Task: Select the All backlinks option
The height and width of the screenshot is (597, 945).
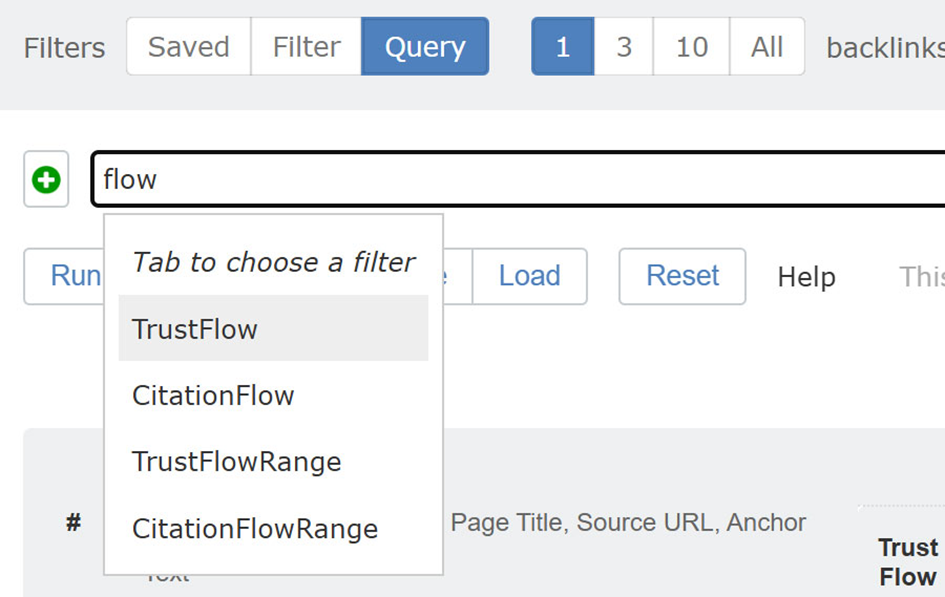Action: tap(767, 47)
